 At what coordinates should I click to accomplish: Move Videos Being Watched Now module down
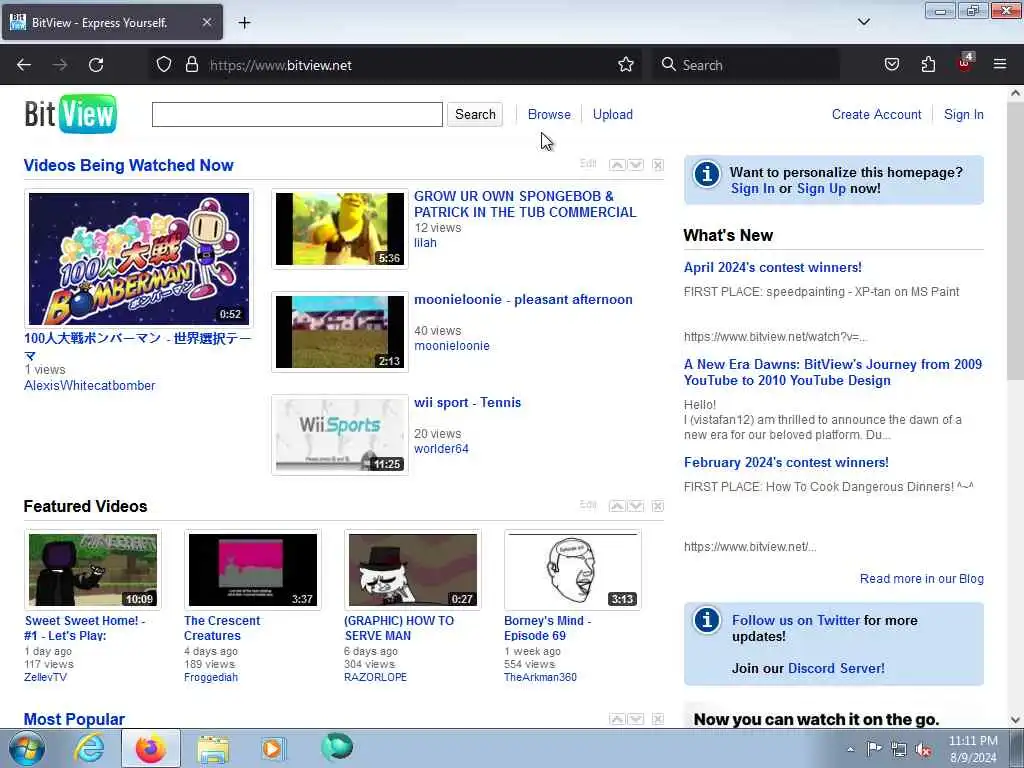pos(636,165)
